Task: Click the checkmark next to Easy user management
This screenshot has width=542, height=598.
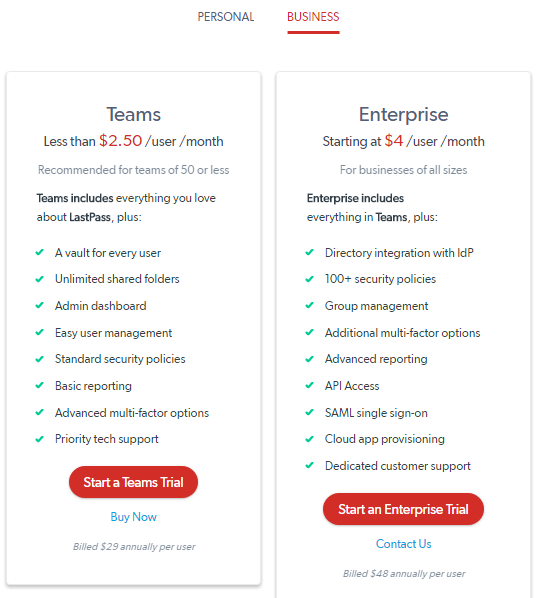Action: pyautogui.click(x=40, y=332)
